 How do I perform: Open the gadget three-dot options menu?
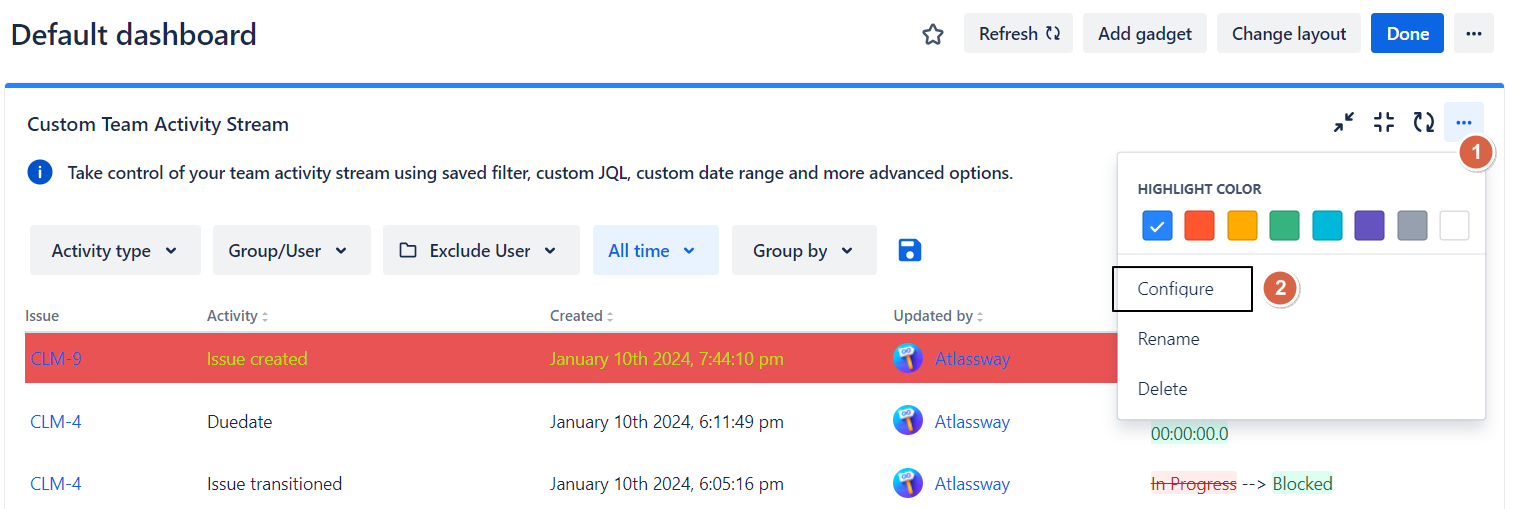1463,123
